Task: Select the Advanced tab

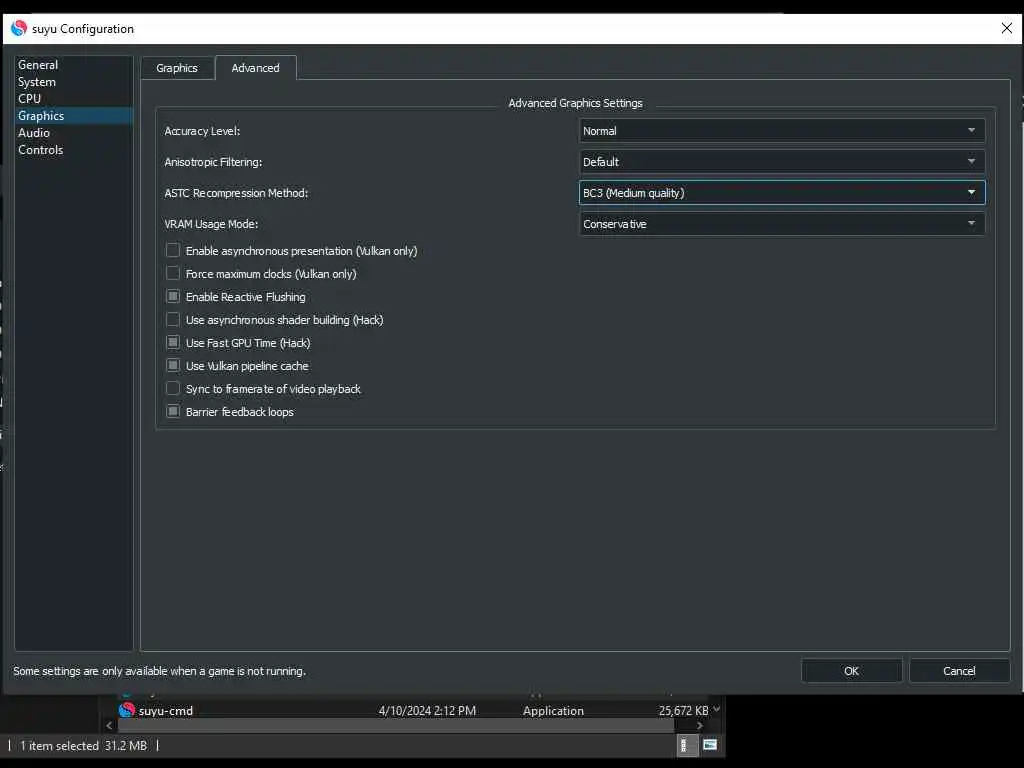Action: click(x=255, y=68)
